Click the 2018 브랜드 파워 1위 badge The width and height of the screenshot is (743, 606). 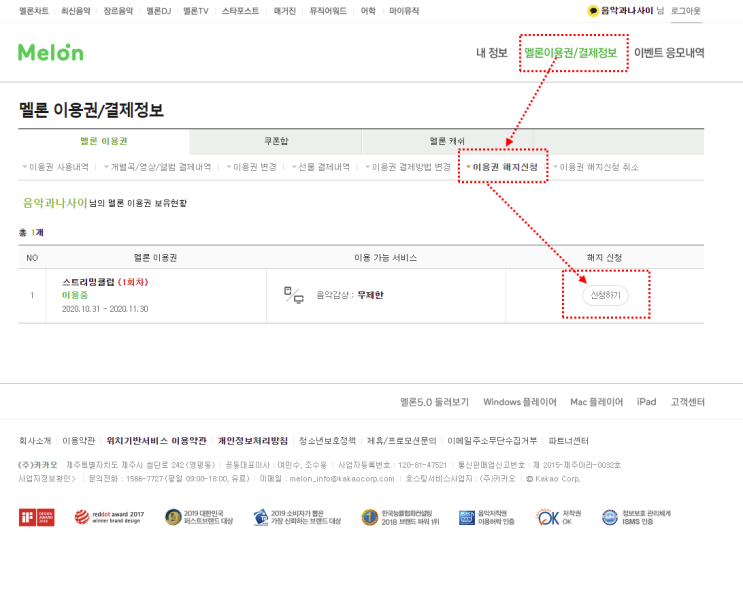[x=400, y=517]
